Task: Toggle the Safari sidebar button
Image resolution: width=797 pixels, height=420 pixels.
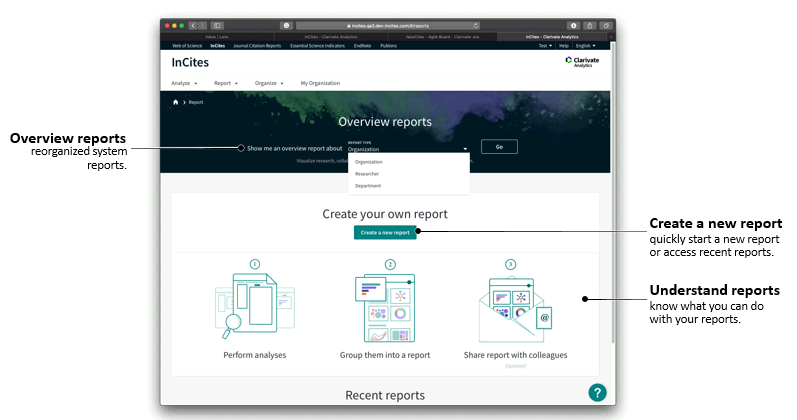Action: click(217, 25)
